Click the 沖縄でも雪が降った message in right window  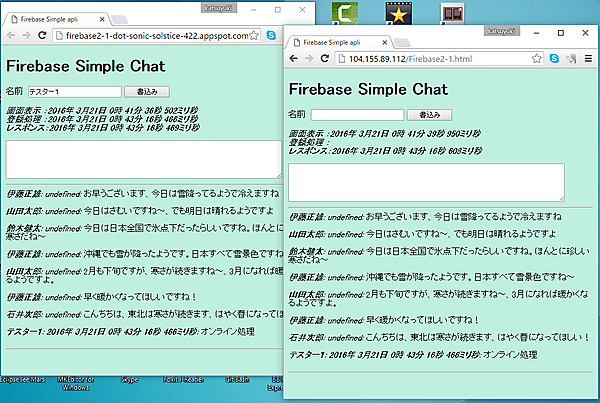pyautogui.click(x=431, y=277)
